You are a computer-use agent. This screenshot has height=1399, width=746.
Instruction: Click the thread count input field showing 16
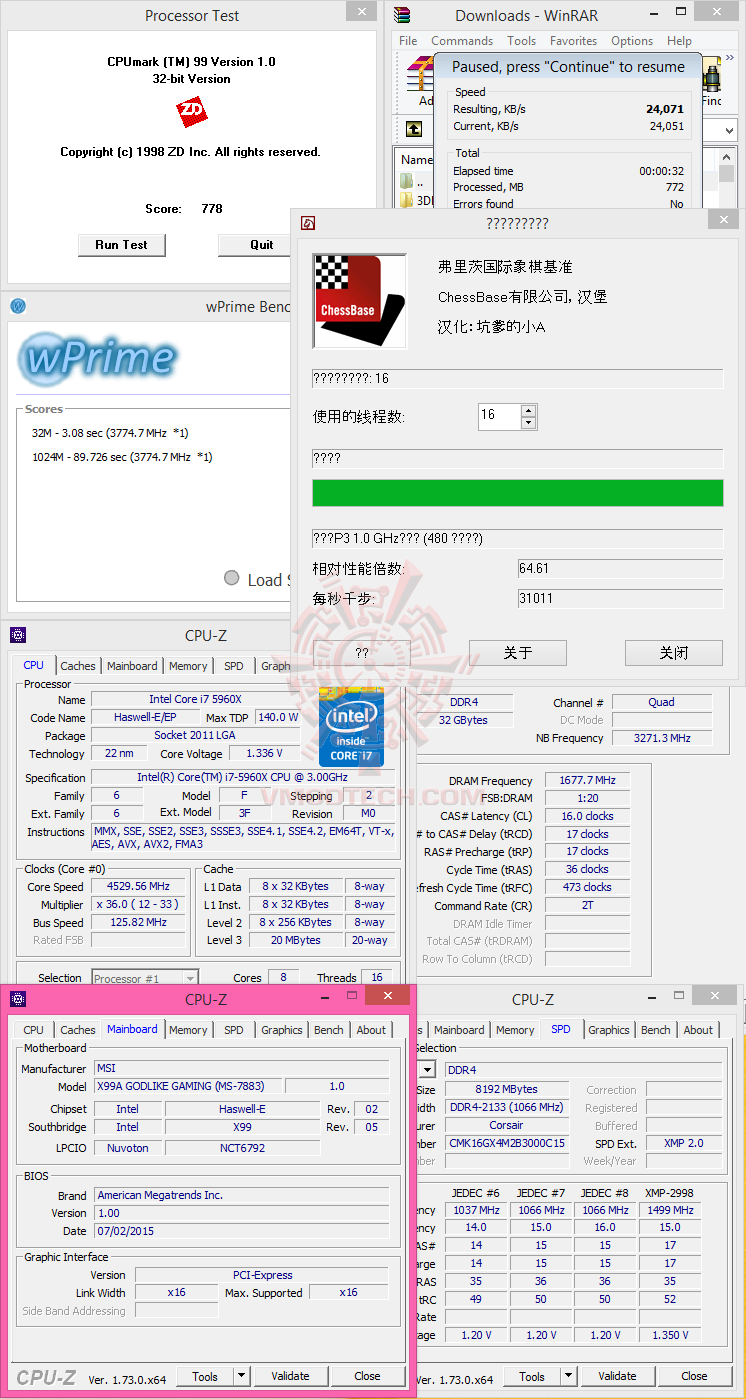click(x=500, y=416)
